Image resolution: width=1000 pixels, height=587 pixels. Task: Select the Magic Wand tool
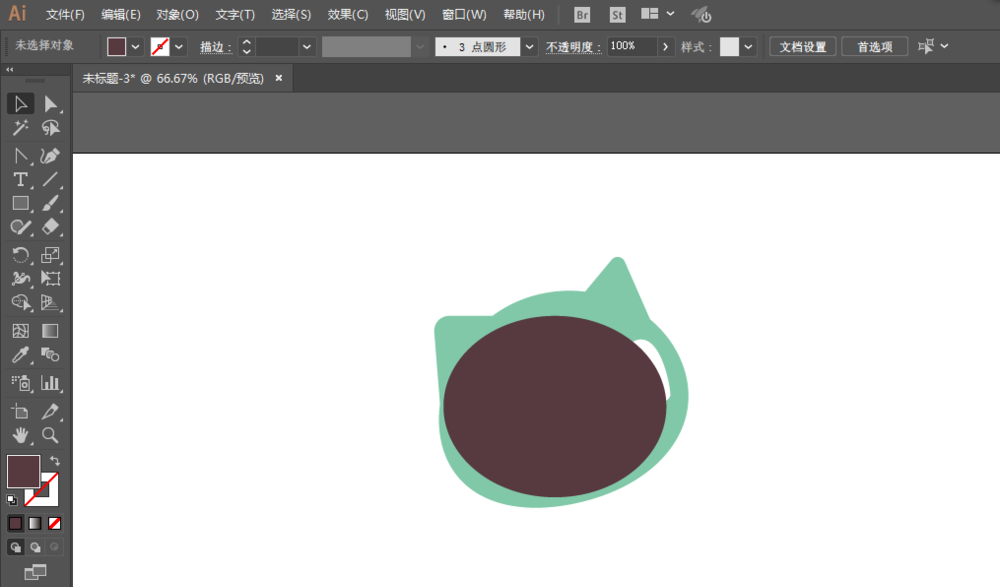point(20,128)
